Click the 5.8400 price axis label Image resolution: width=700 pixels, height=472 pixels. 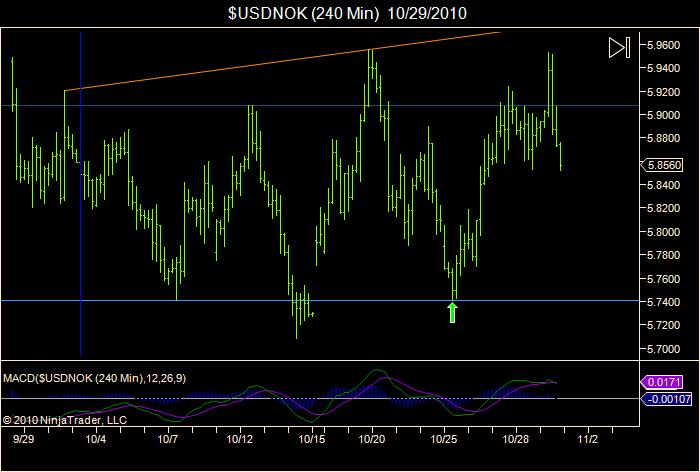pyautogui.click(x=663, y=185)
